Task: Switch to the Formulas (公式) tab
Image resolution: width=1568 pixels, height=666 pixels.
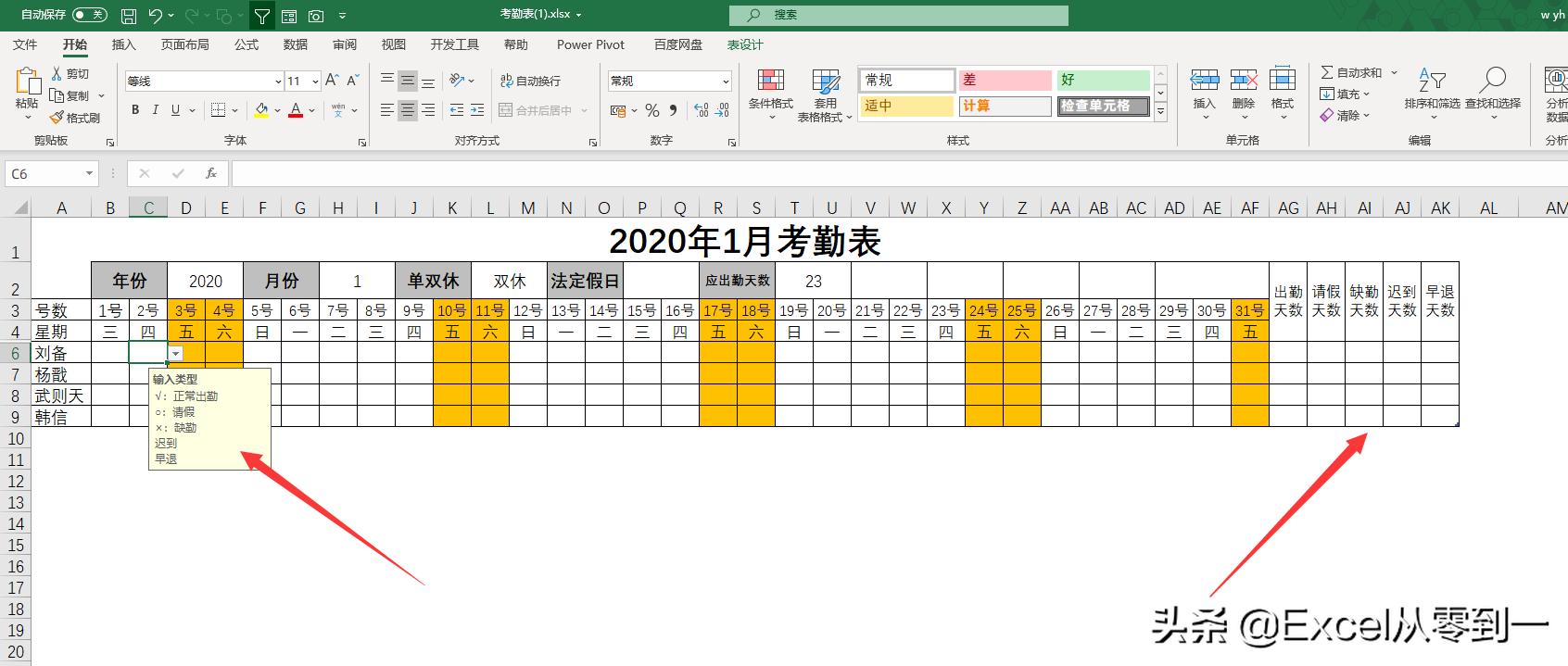Action: coord(247,44)
